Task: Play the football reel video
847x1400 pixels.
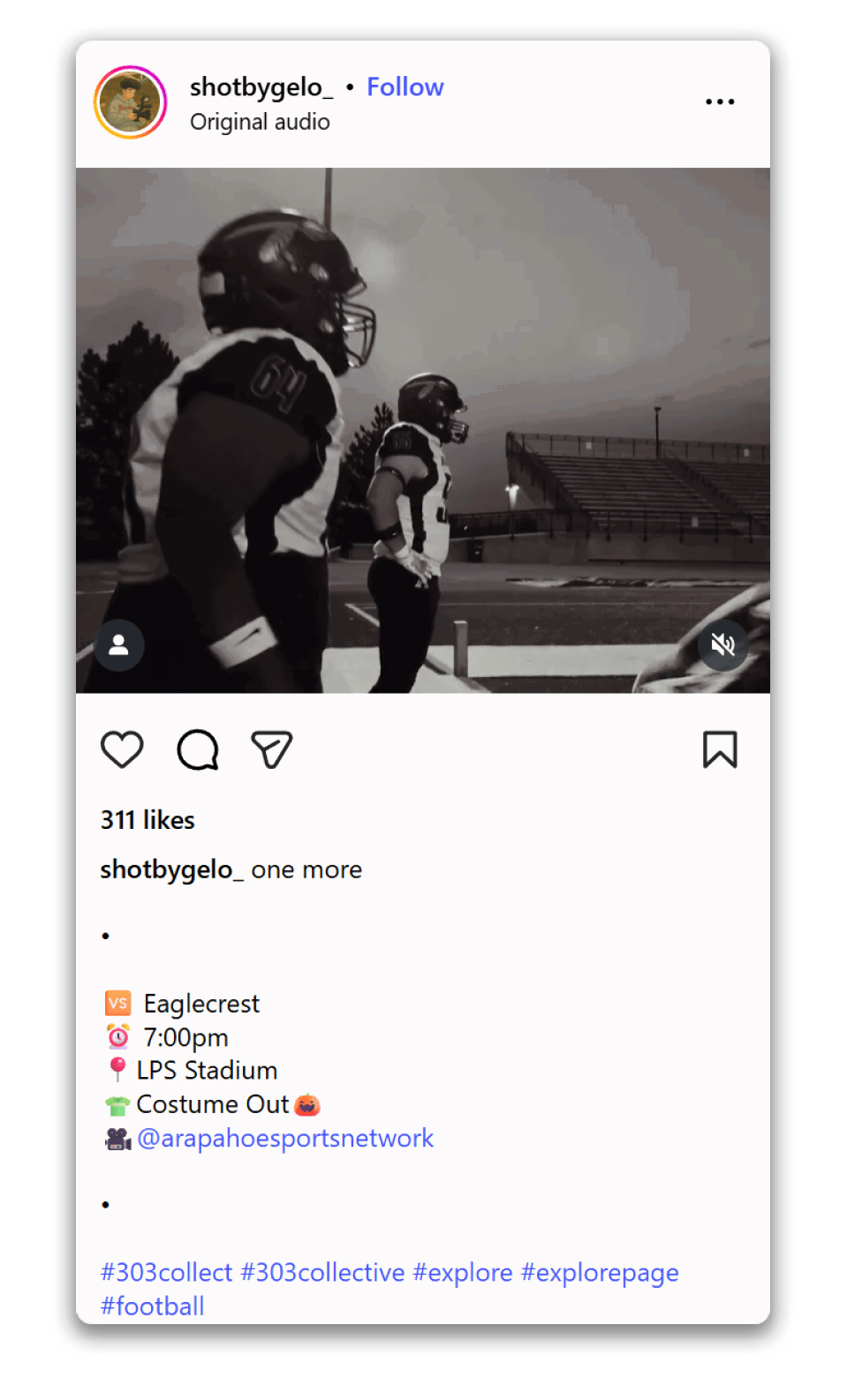Action: click(x=423, y=431)
